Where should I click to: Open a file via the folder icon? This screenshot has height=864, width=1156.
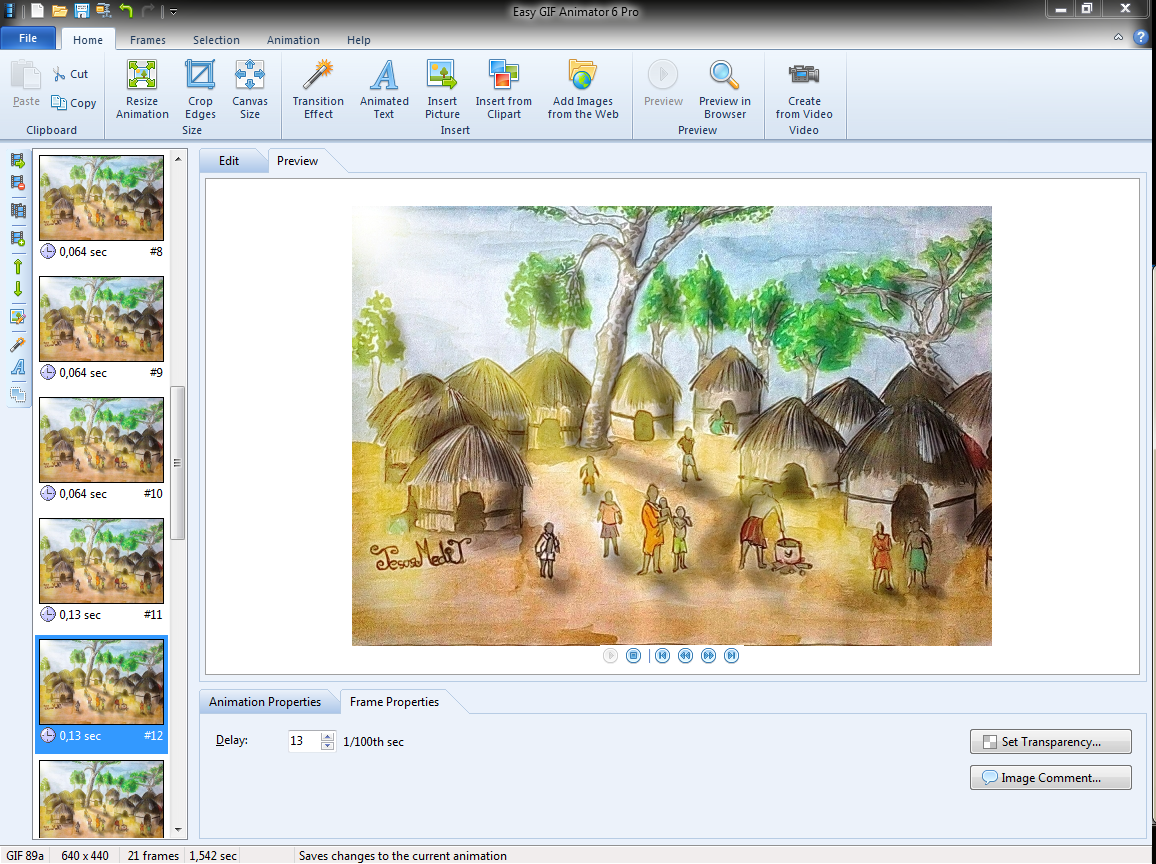click(x=60, y=11)
